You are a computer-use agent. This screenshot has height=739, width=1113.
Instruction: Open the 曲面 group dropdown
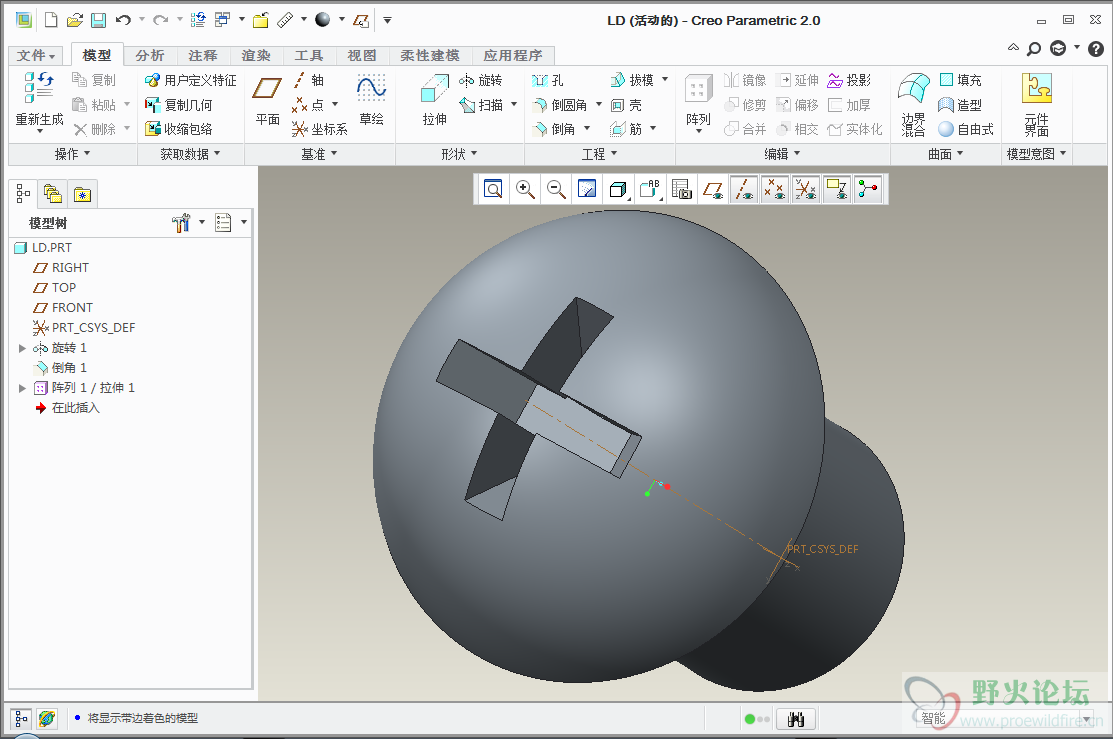(x=945, y=154)
